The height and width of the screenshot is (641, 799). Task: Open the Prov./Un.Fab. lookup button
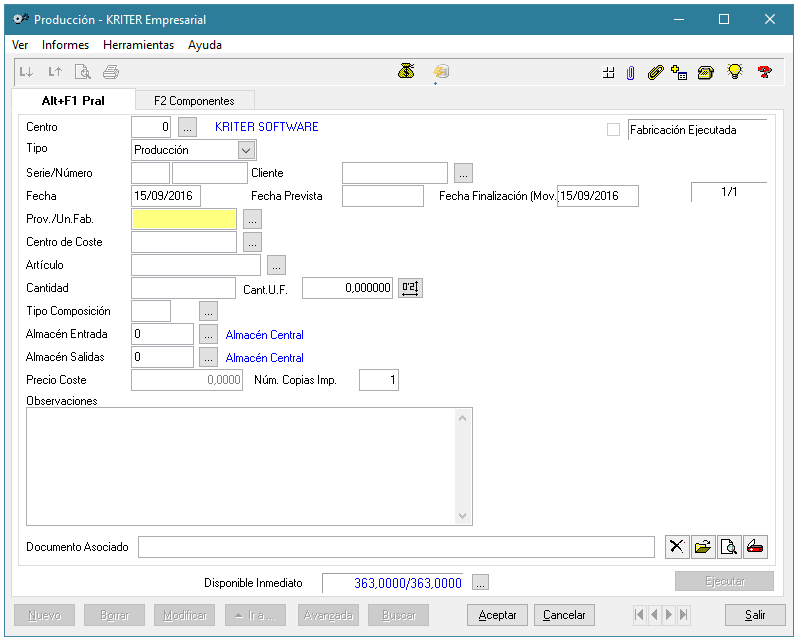pyautogui.click(x=252, y=219)
